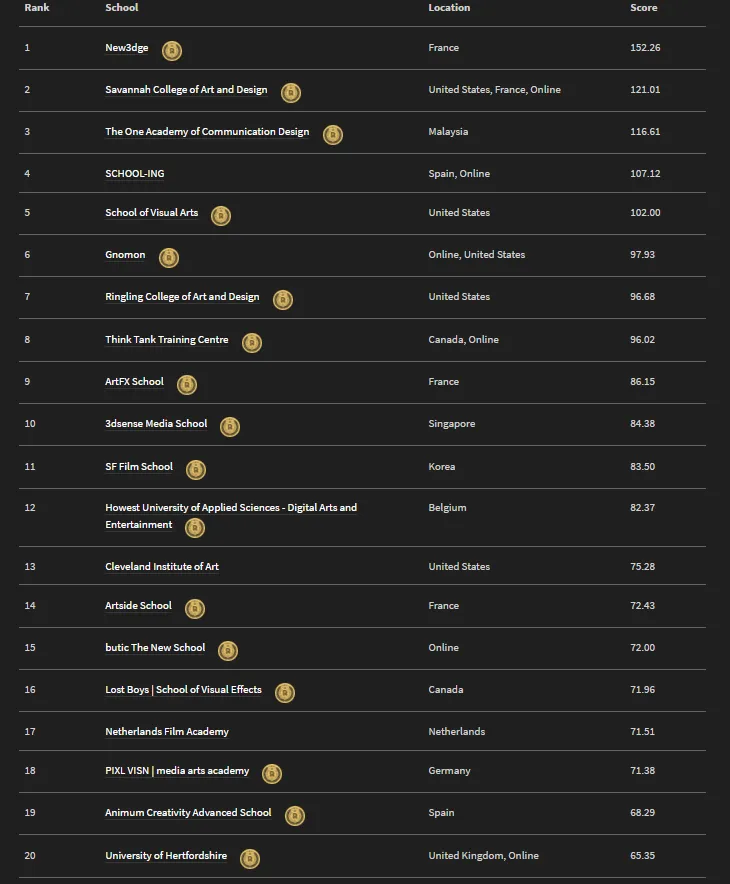The image size is (730, 884).
Task: Open Ringling College of Art and Design page
Action: point(182,297)
